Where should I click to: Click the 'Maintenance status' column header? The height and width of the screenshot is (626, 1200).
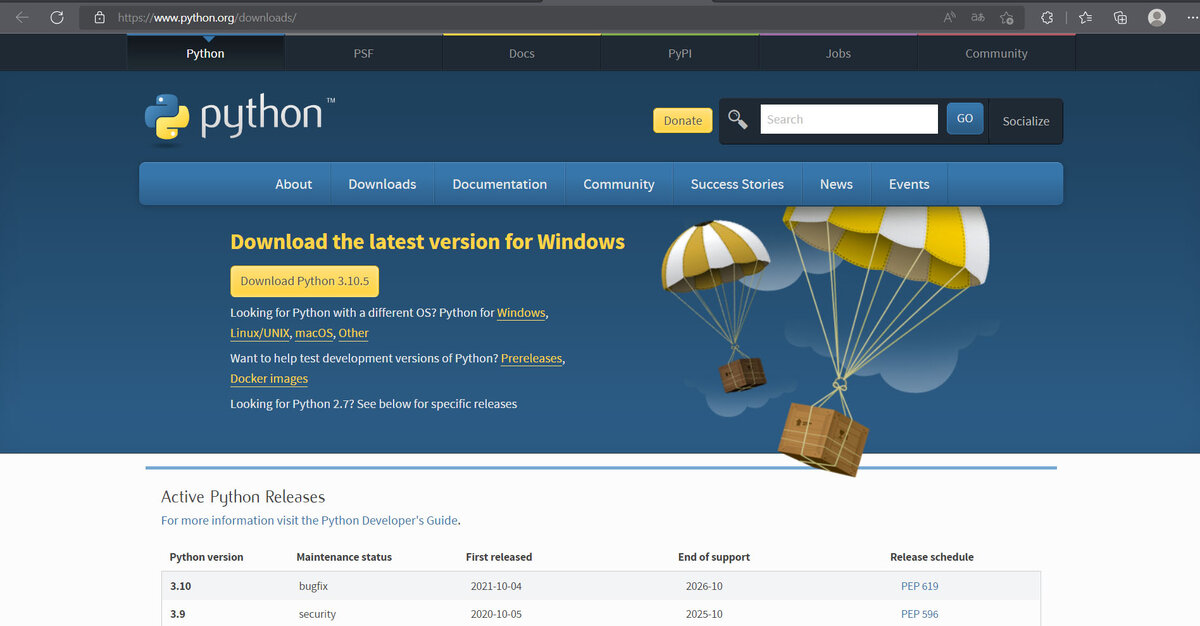click(344, 557)
